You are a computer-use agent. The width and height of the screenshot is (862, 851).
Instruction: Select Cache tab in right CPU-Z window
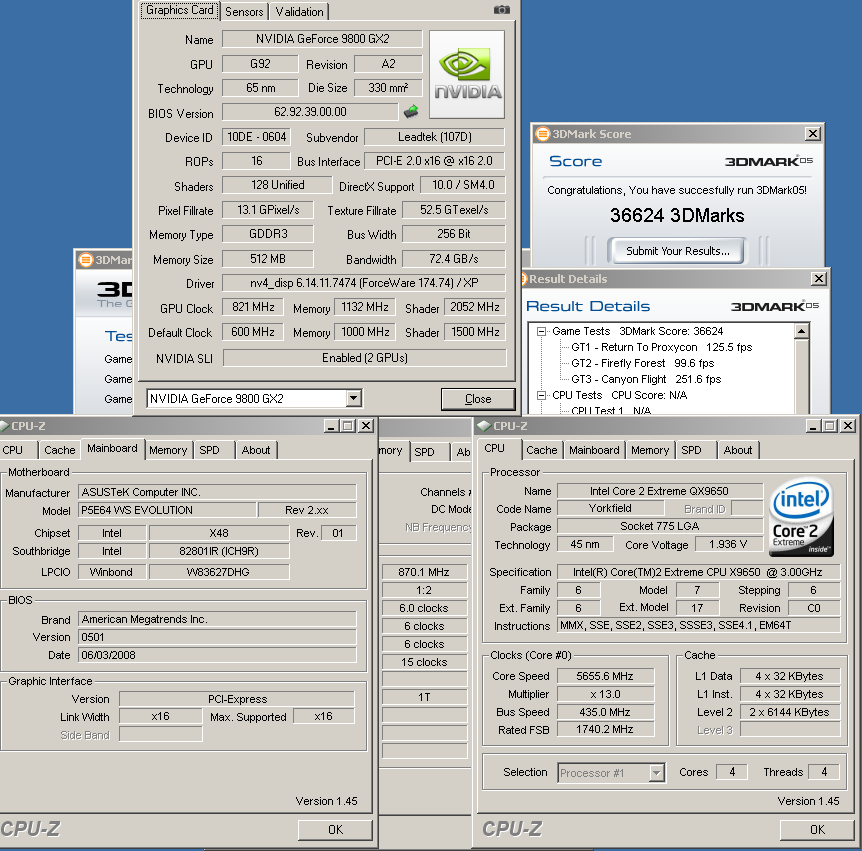[x=541, y=450]
